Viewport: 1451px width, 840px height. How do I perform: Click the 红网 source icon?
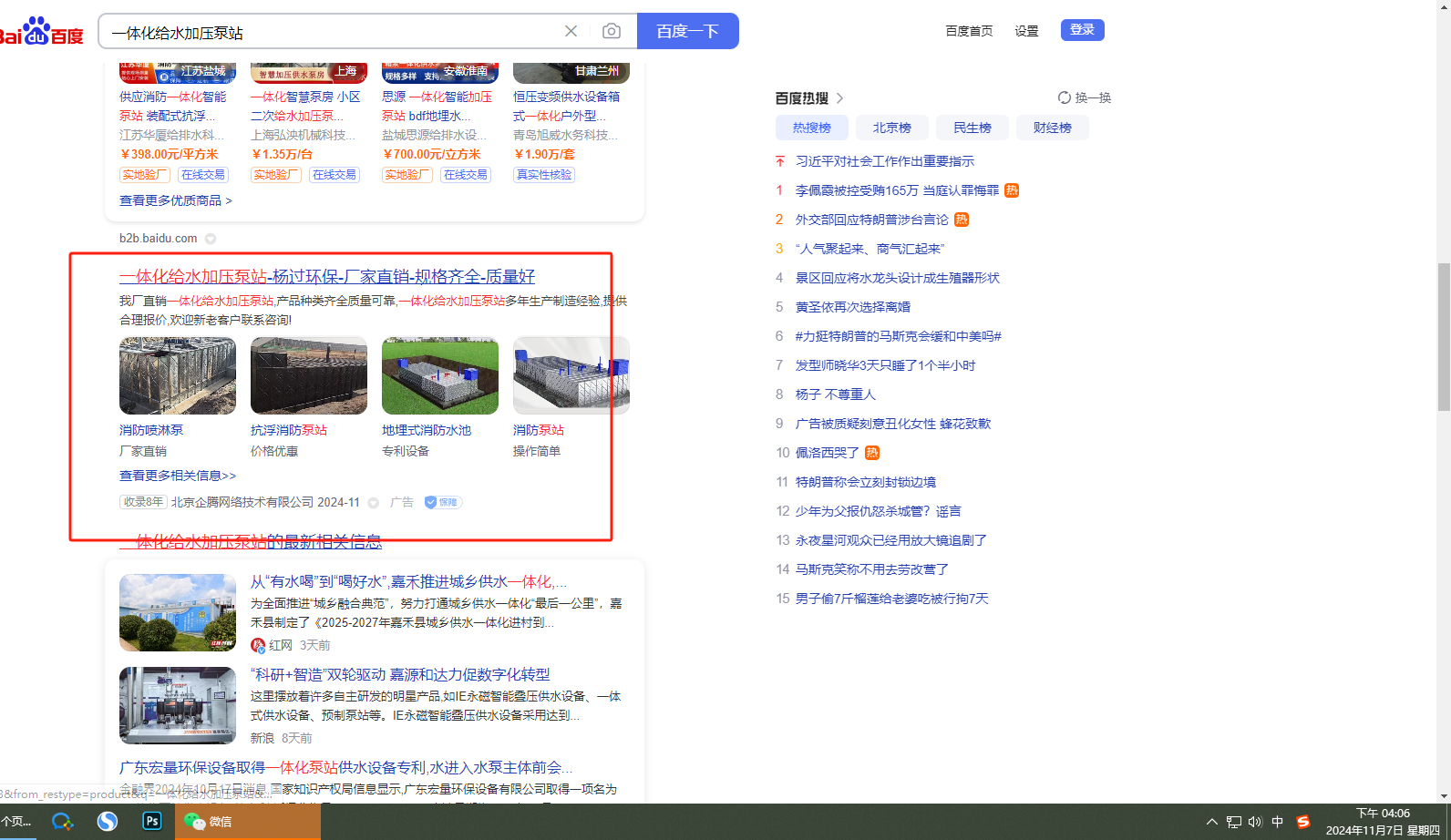tap(258, 645)
